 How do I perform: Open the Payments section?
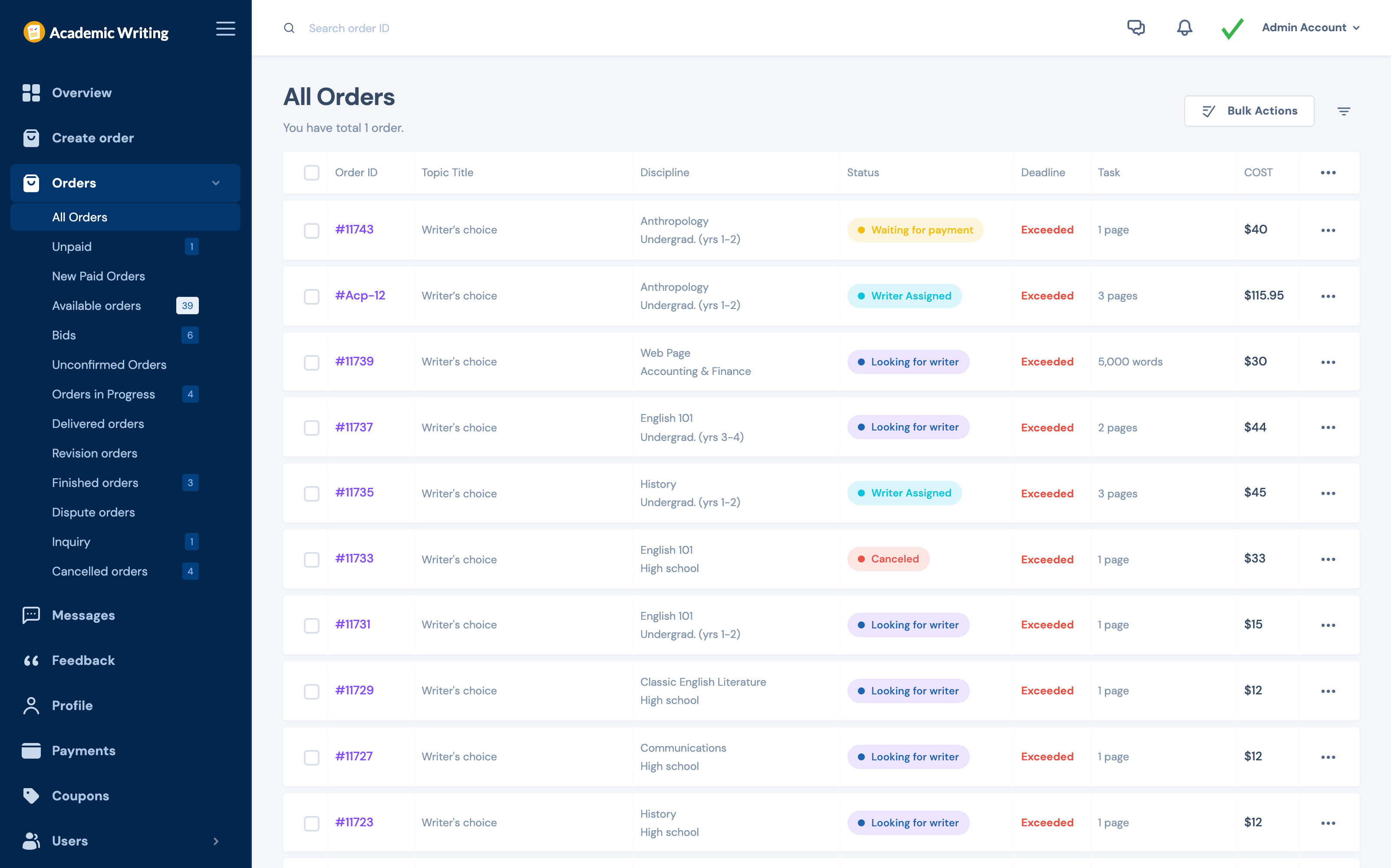pyautogui.click(x=84, y=750)
